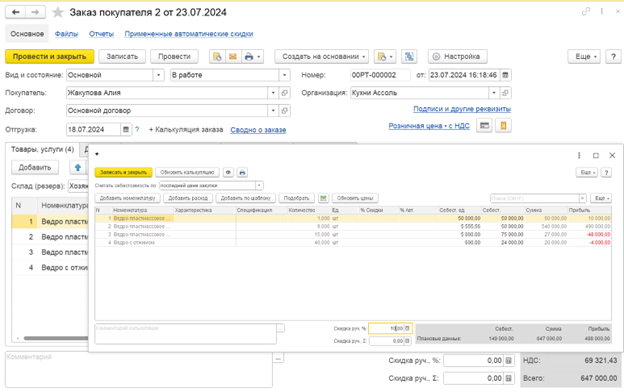Select Товары, услуги (4) tab
This screenshot has width=624, height=392.
[43, 149]
